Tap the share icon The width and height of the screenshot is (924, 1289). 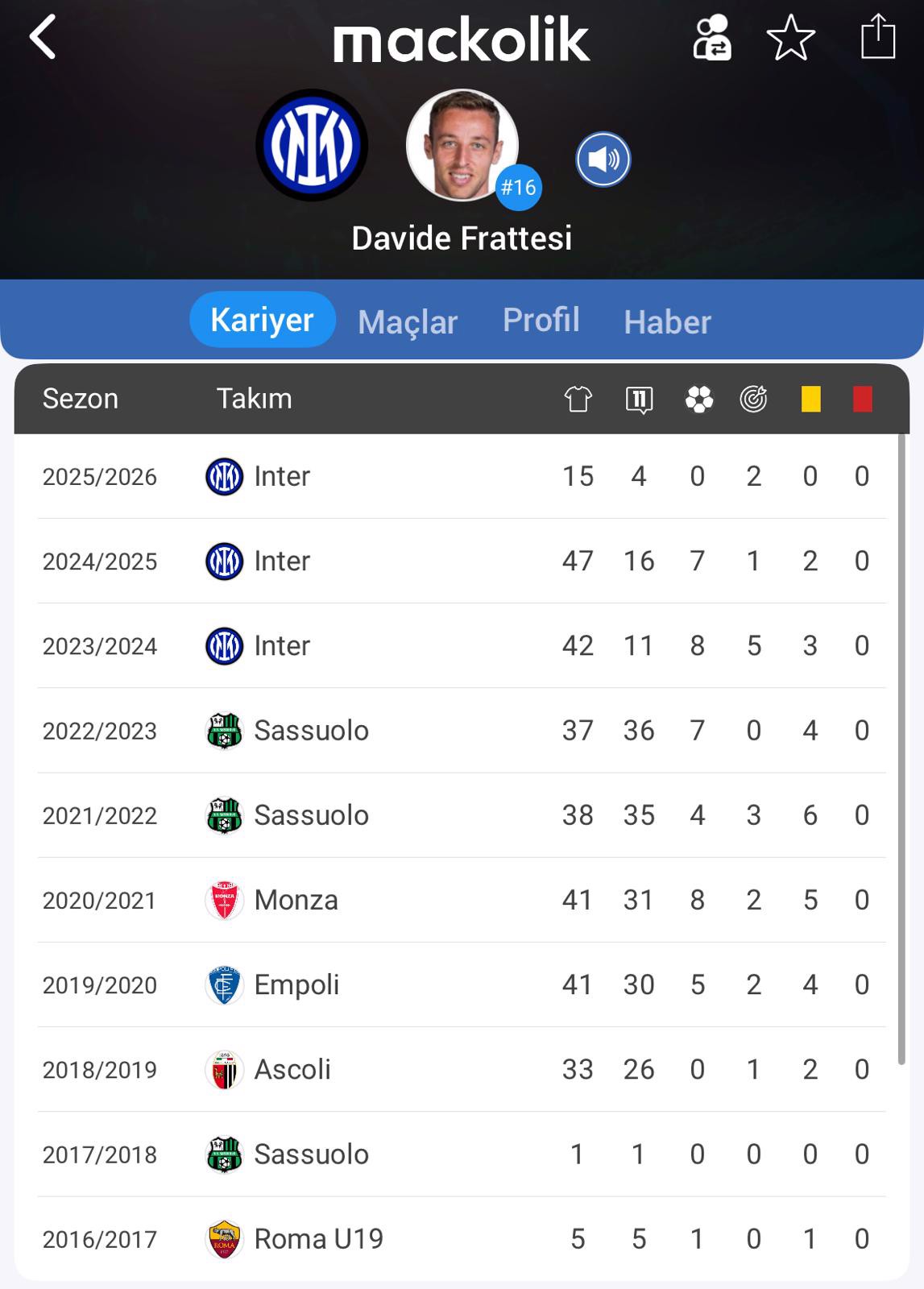point(877,38)
